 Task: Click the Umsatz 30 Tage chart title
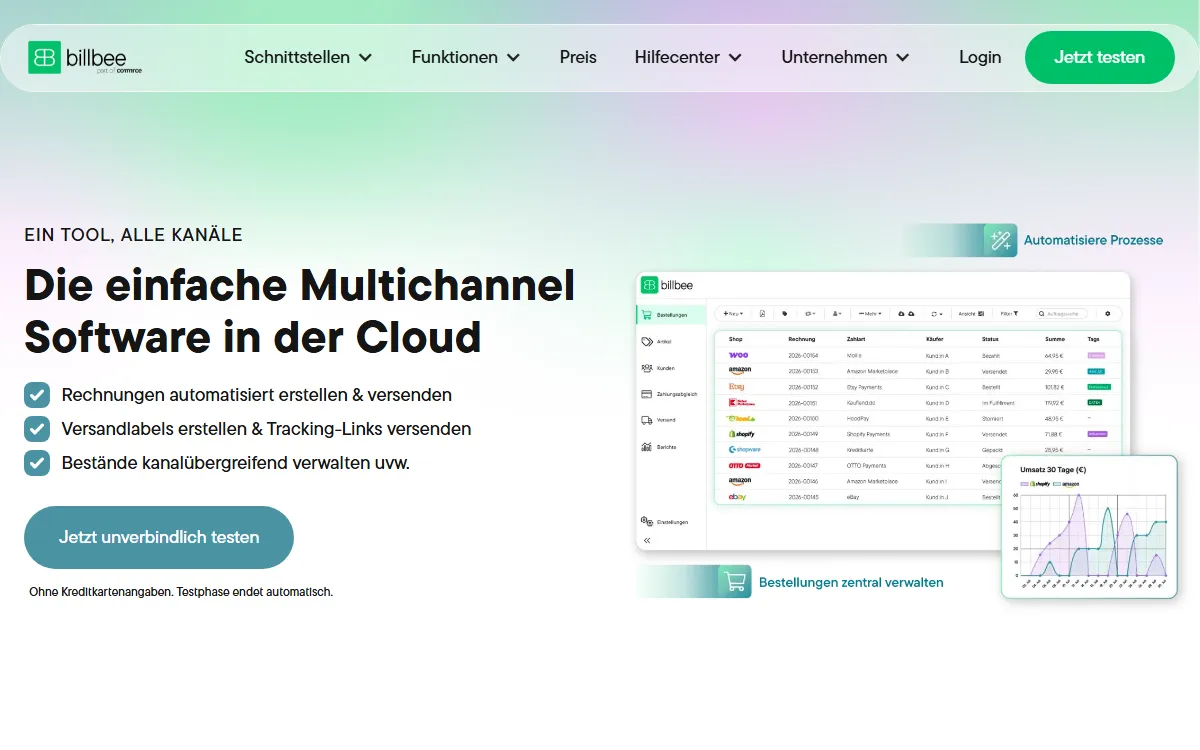(x=1053, y=470)
